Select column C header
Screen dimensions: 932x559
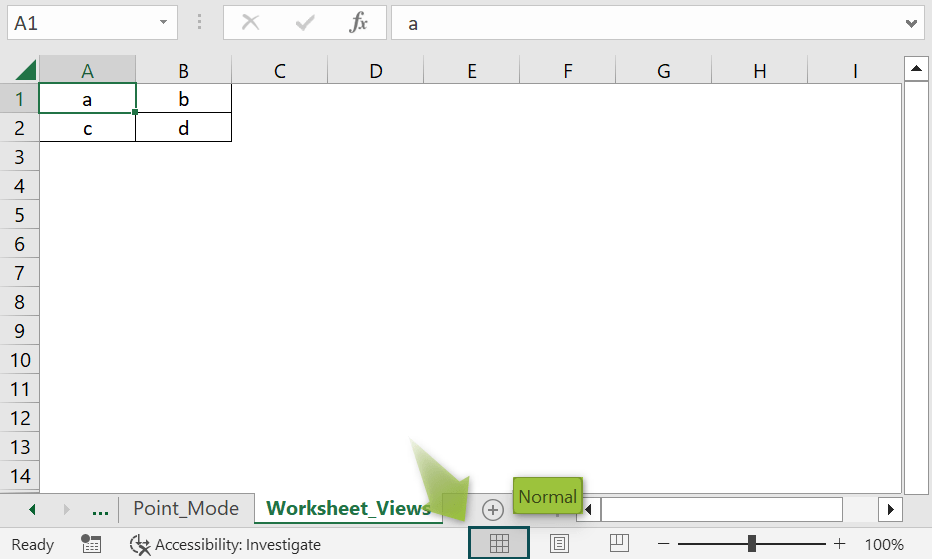tap(279, 71)
